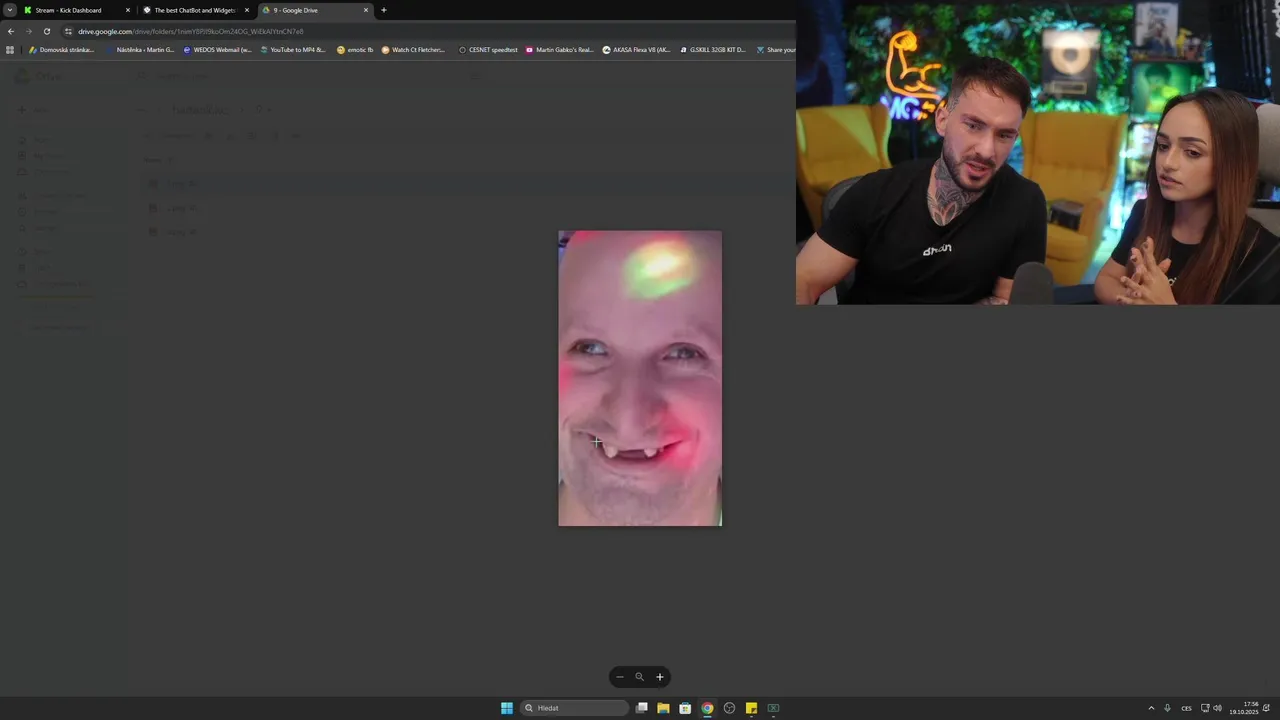Zoom out with the minus button
This screenshot has height=720, width=1280.
click(619, 677)
